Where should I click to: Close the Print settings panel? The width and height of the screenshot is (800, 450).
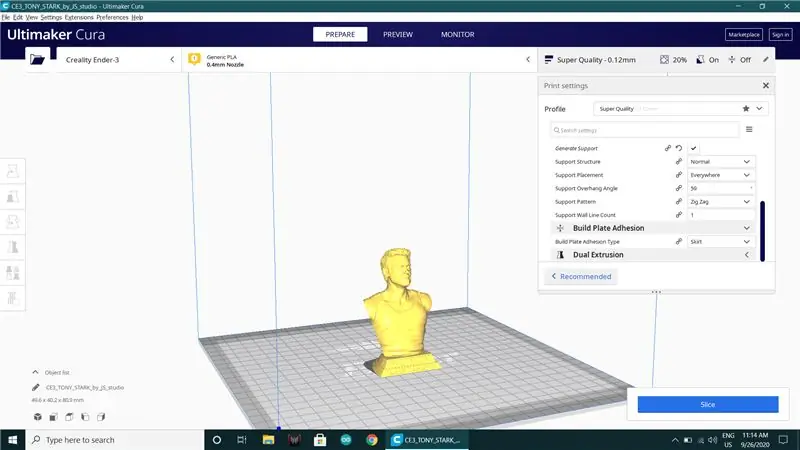point(766,86)
